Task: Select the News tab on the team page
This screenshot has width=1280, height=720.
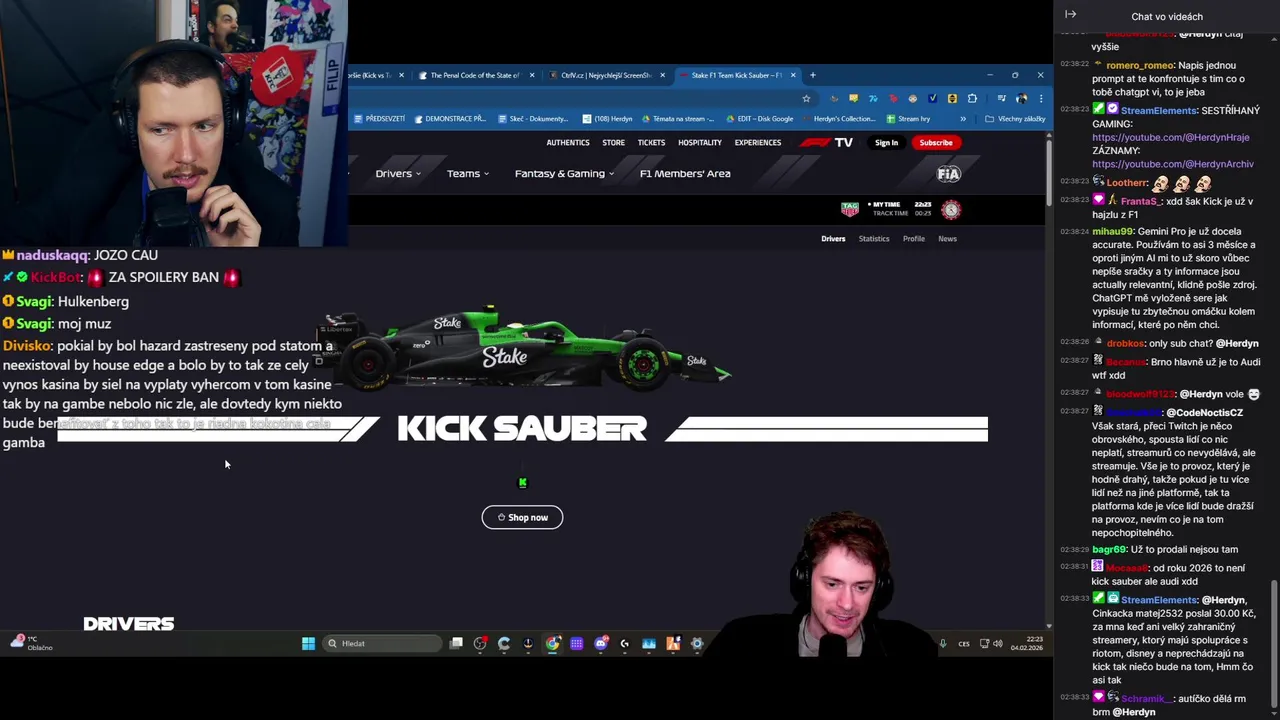Action: click(x=947, y=238)
